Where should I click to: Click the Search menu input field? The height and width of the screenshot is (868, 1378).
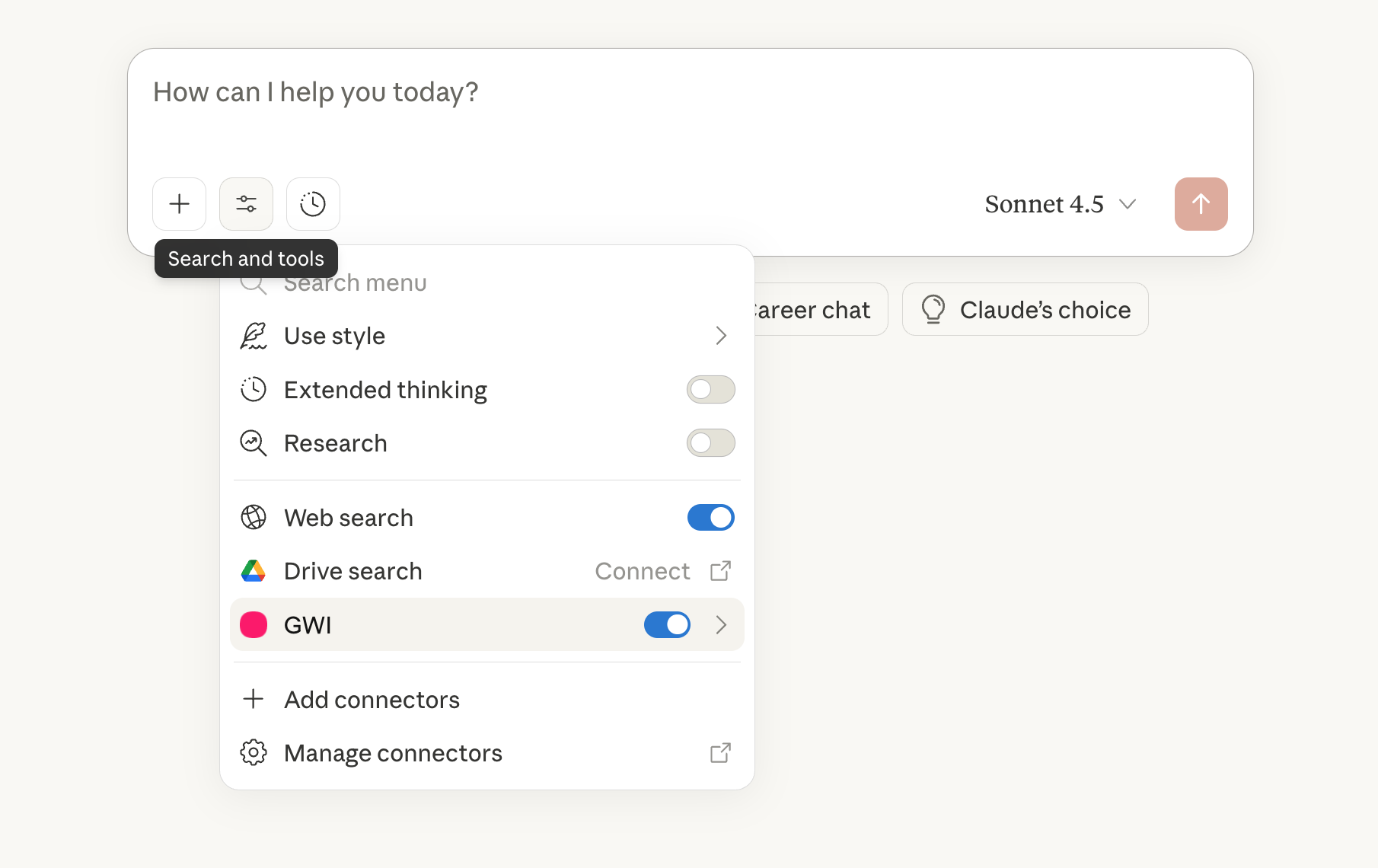(457, 284)
